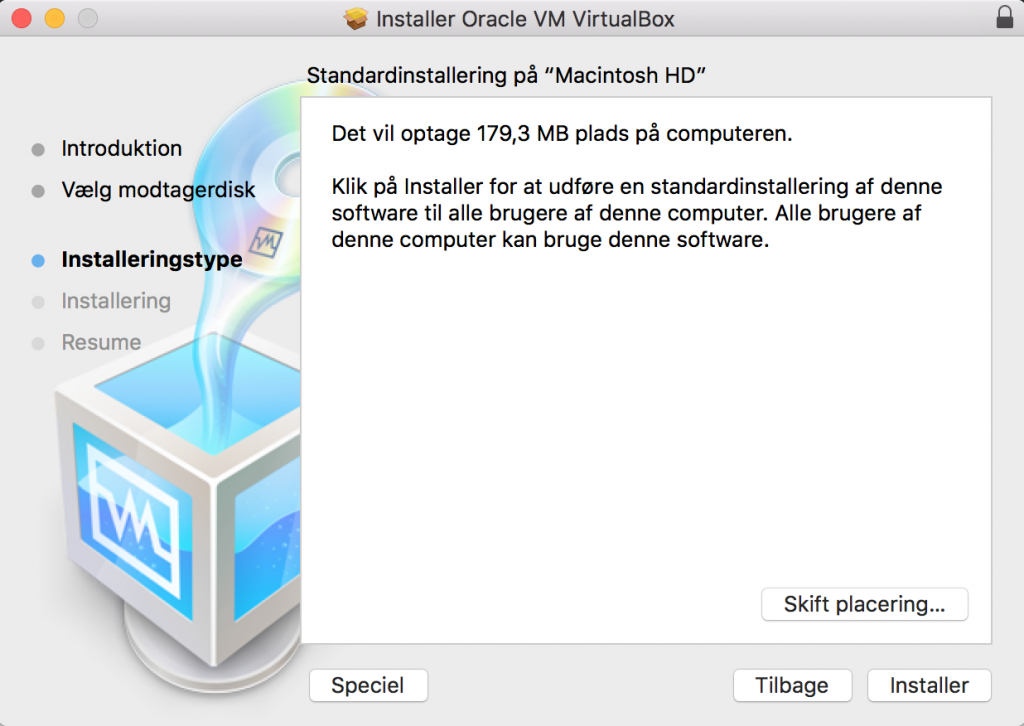Click the gray bullet beside Introduktion
The height and width of the screenshot is (726, 1024).
(x=38, y=150)
